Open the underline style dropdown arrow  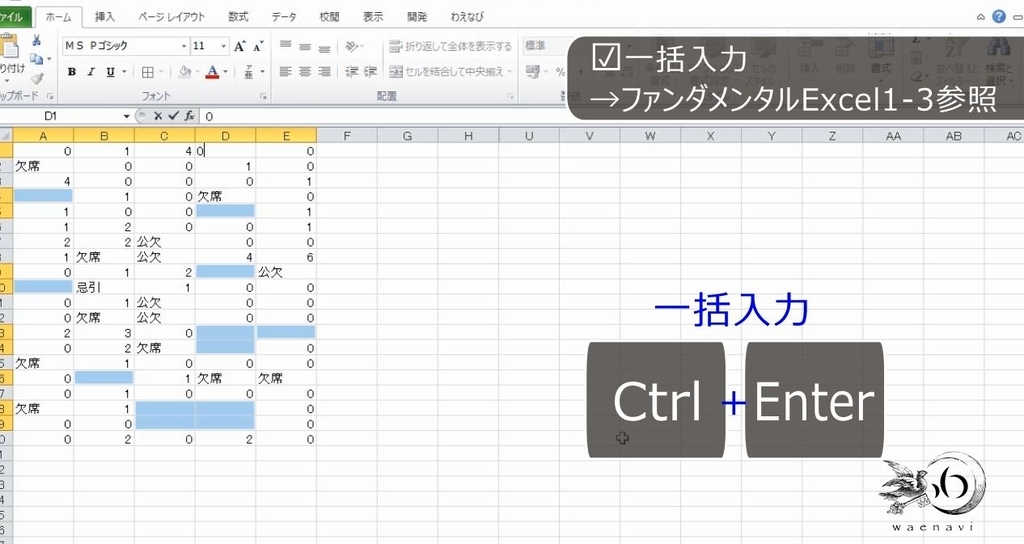coord(124,72)
